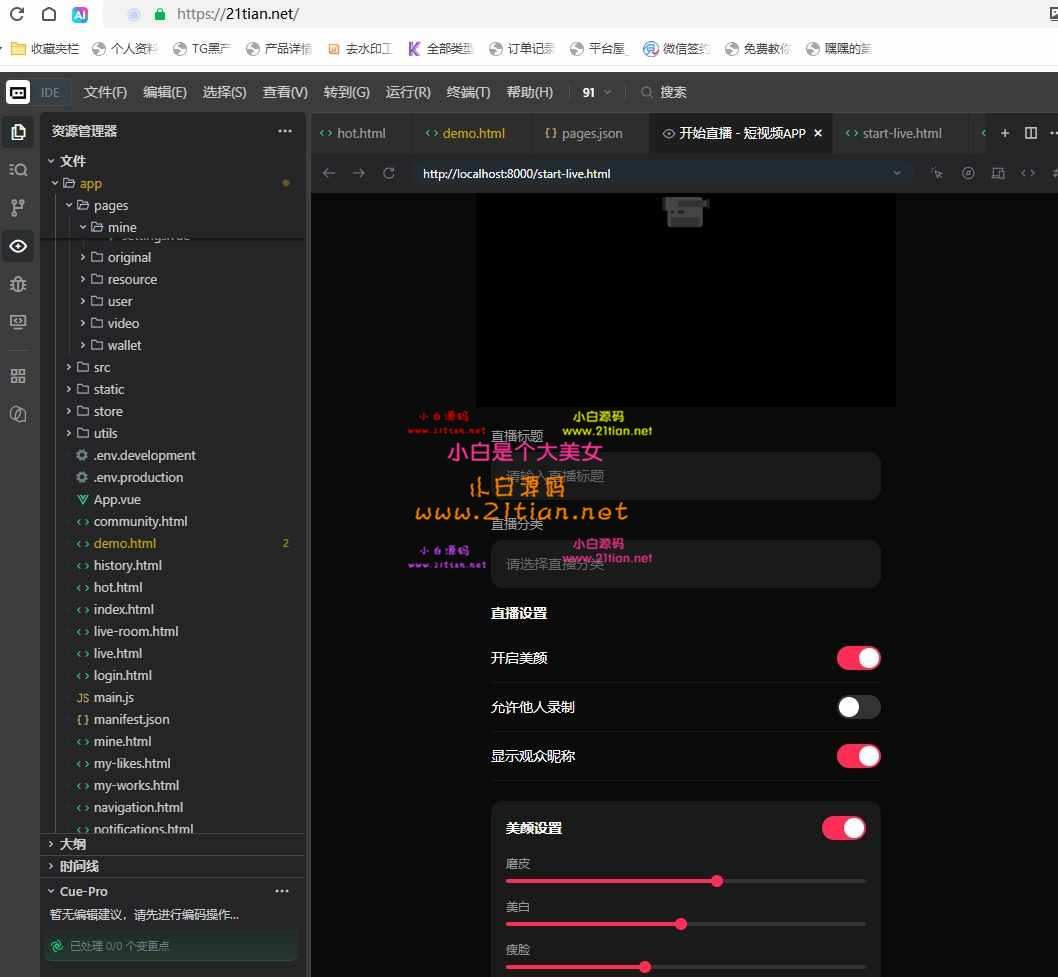Open the extensions grid icon in activity bar

coord(18,376)
